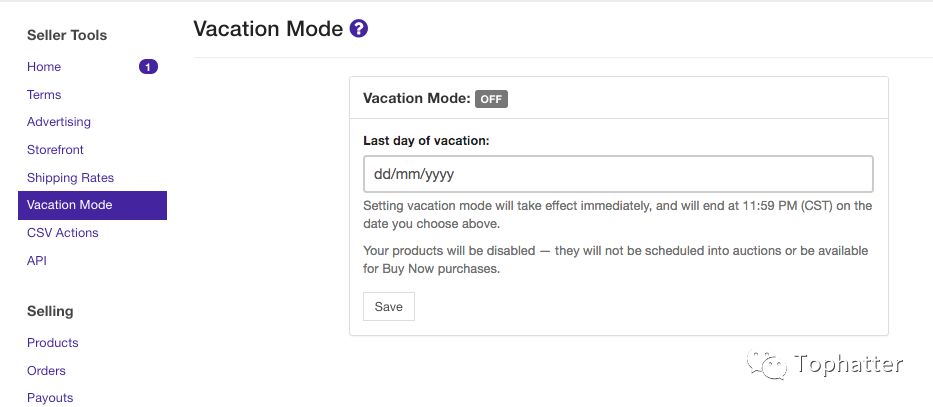933x407 pixels.
Task: Click the Seller Tools section heading
Action: [x=67, y=35]
